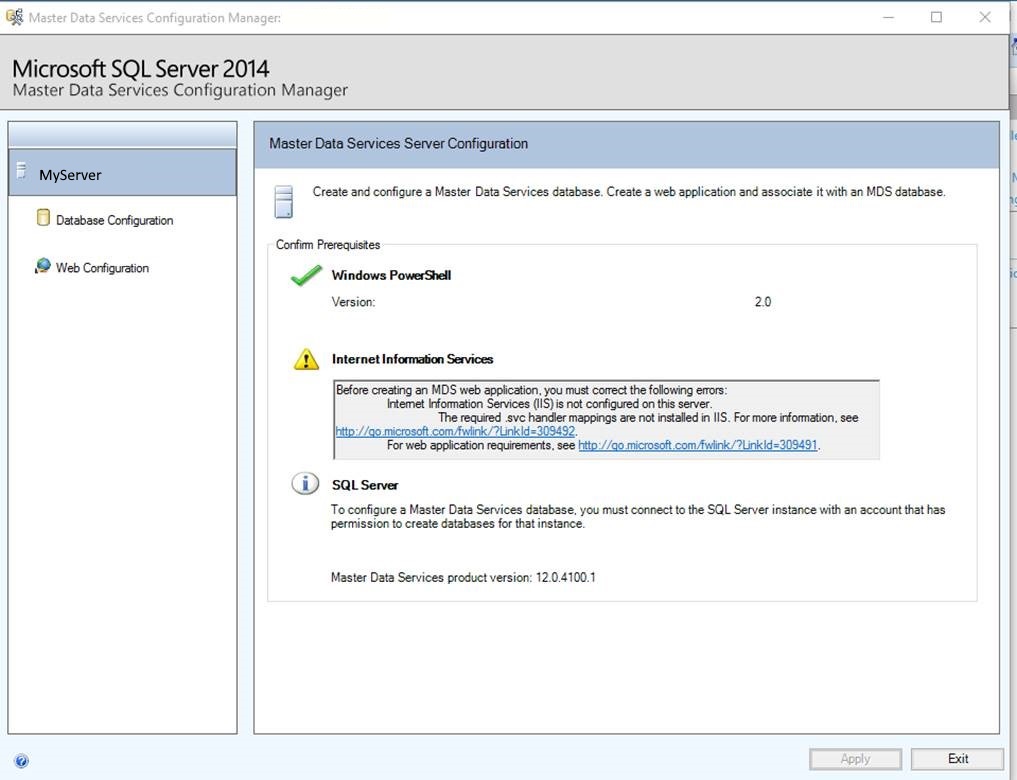Click the yellow warning icon for IIS
This screenshot has height=780, width=1017.
[306, 359]
